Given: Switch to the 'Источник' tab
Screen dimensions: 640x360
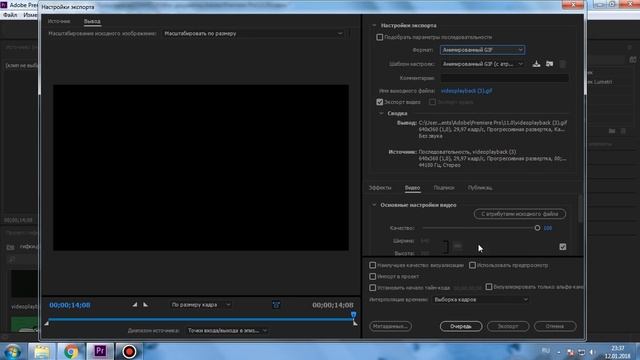Looking at the screenshot, I should coord(59,21).
